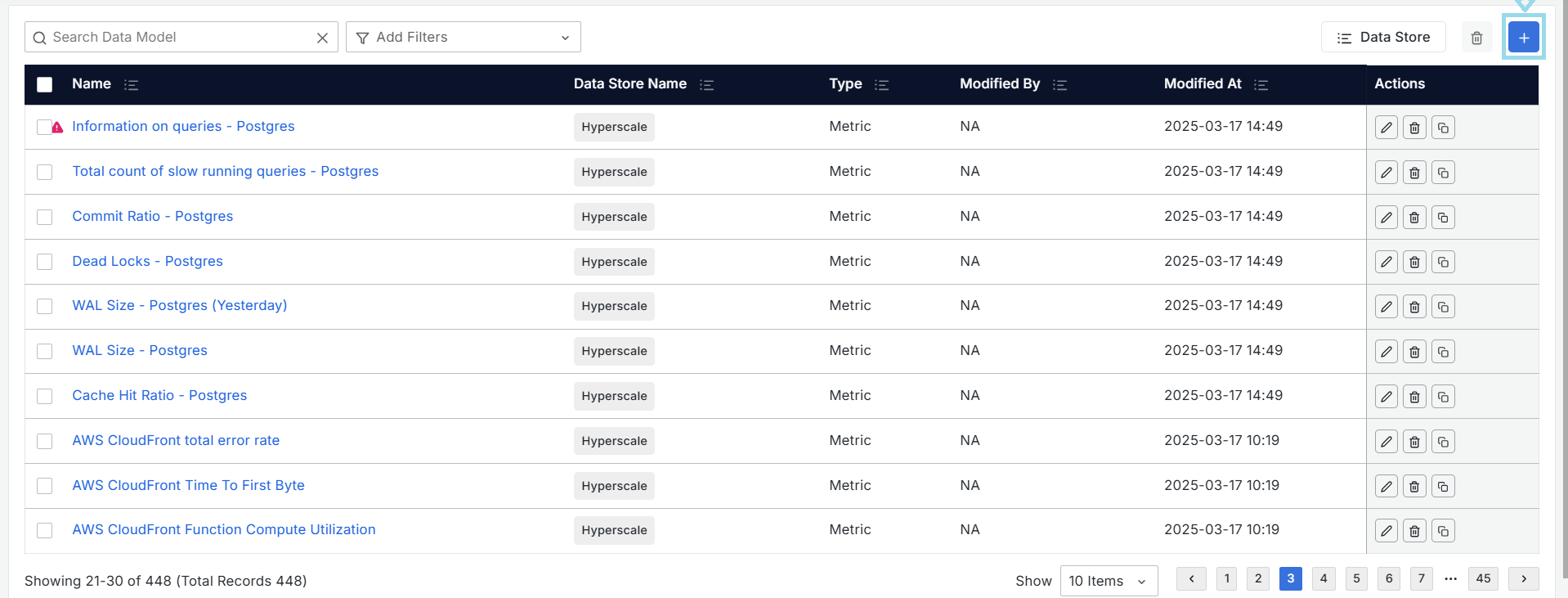Duplicate the WAL Size - Postgres row

click(x=1443, y=352)
